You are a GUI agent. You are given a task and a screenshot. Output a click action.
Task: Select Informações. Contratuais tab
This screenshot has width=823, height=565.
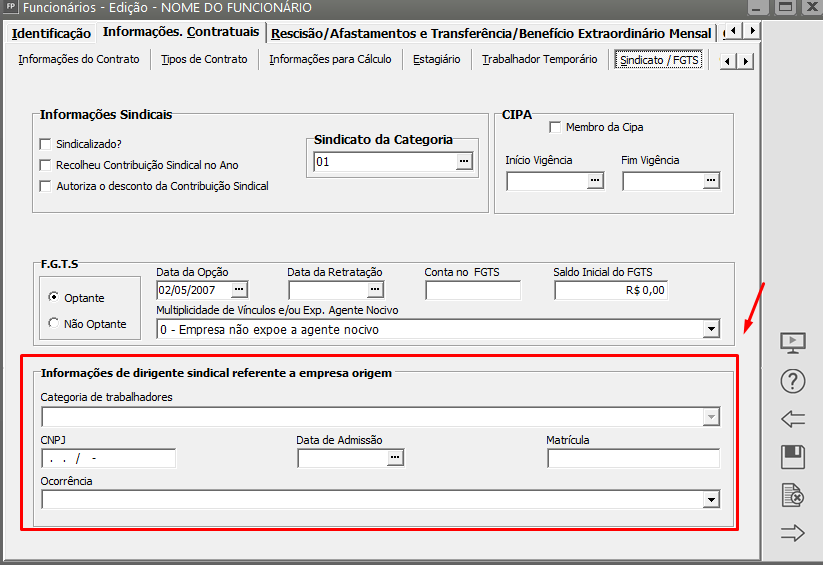tap(181, 32)
